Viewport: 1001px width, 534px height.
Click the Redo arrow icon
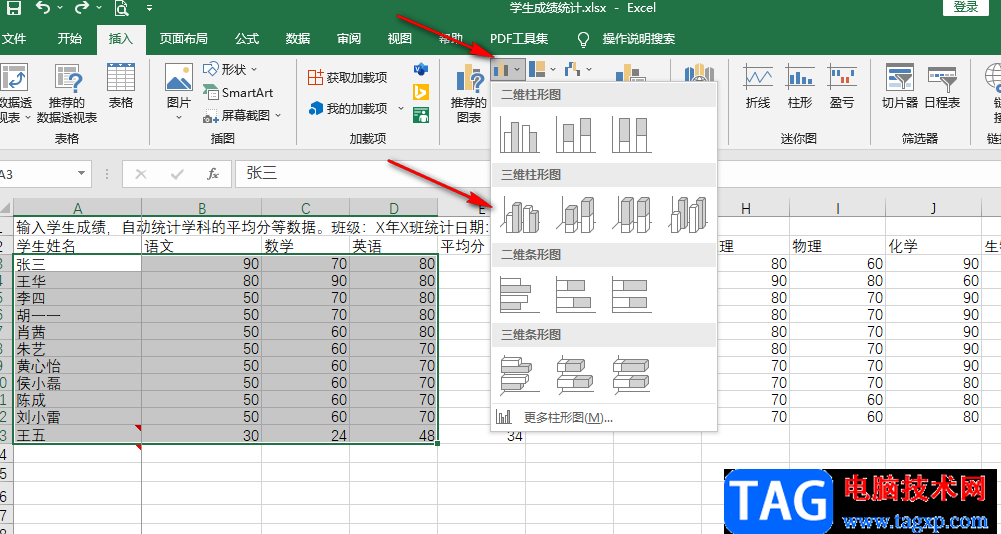point(81,8)
